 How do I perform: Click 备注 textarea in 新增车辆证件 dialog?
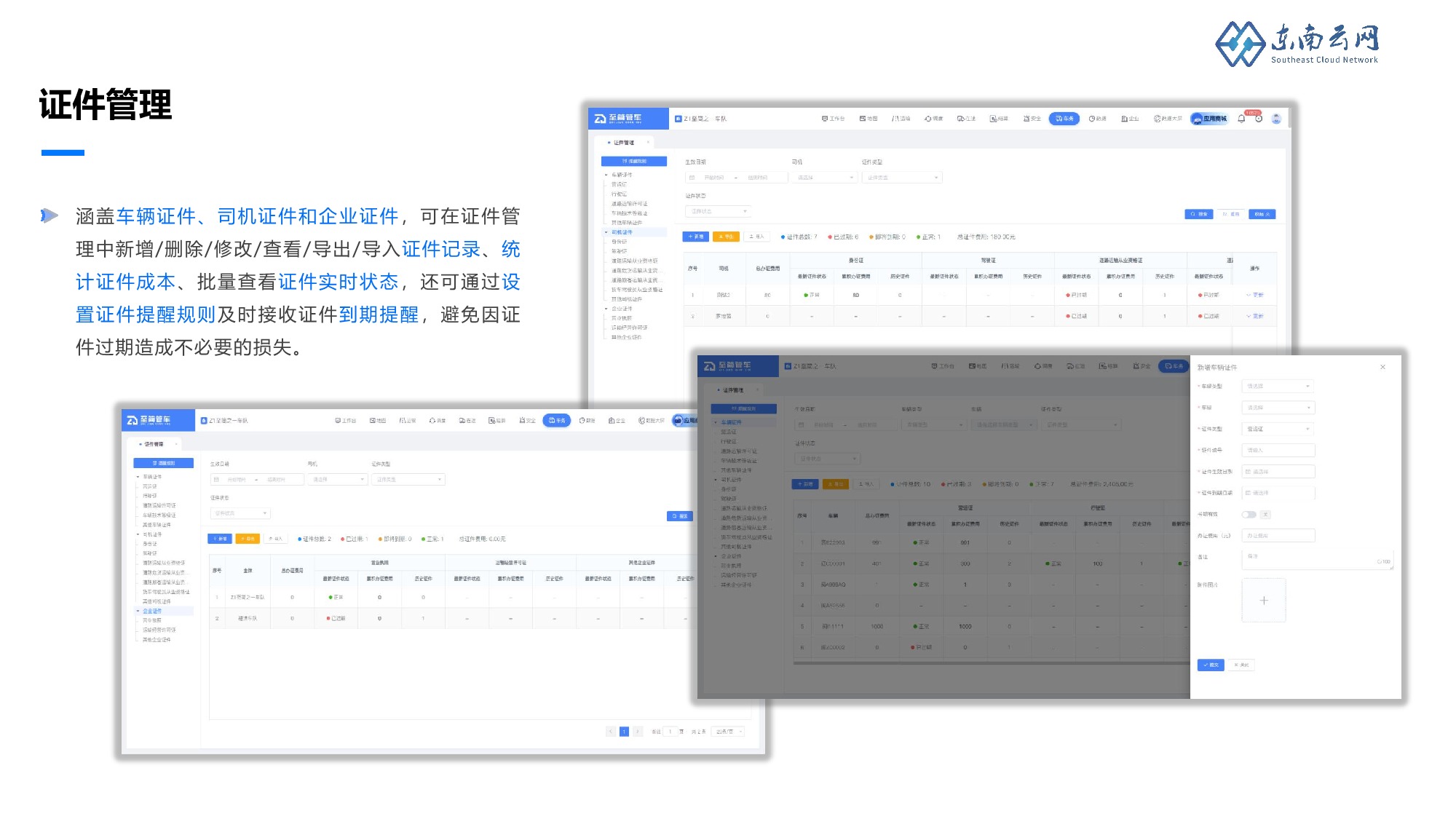[x=1318, y=559]
